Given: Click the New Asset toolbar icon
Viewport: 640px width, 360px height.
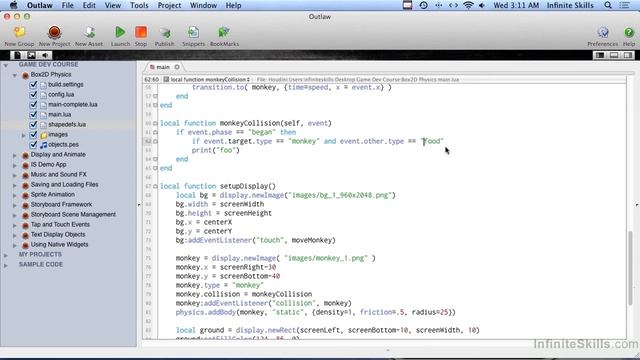Looking at the screenshot, I should 89,32.
